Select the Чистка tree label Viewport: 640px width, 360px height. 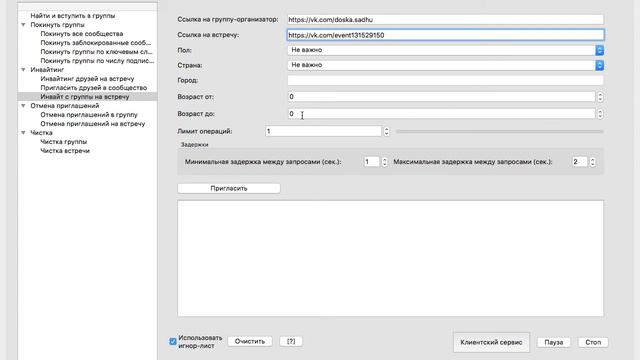[41, 133]
